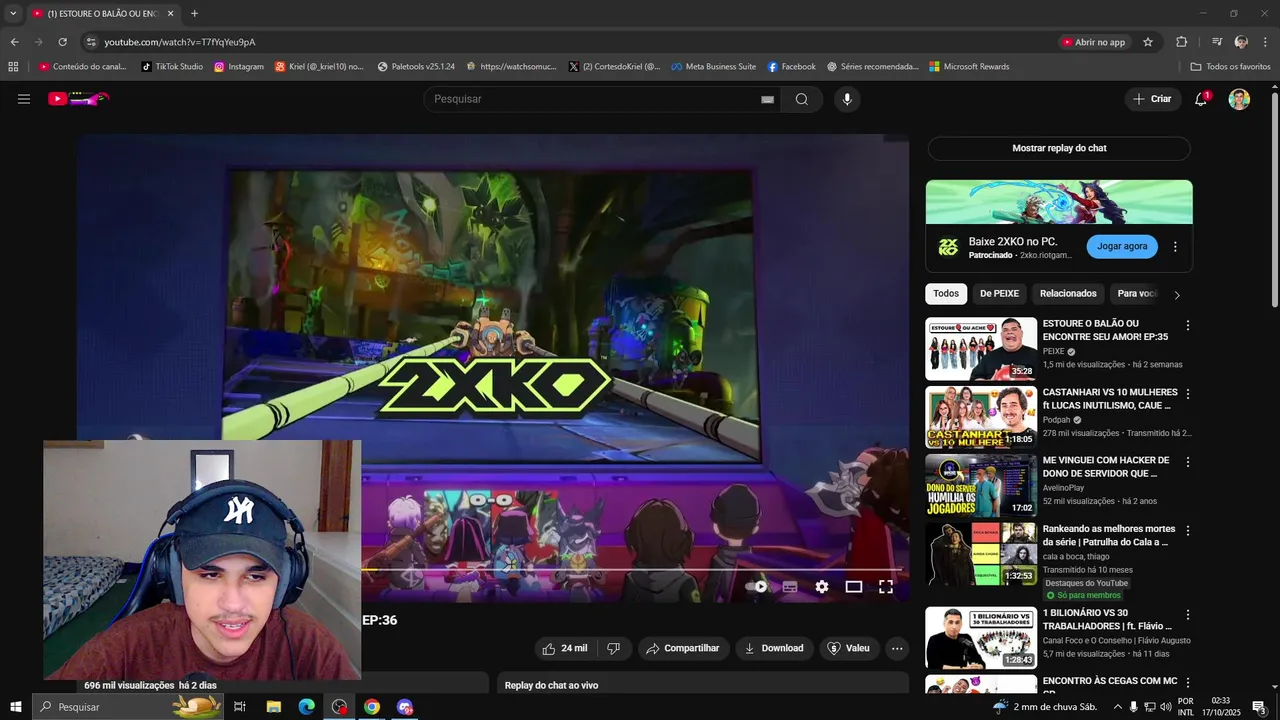Click the Podpah channel name
This screenshot has height=720, width=1280.
1056,420
